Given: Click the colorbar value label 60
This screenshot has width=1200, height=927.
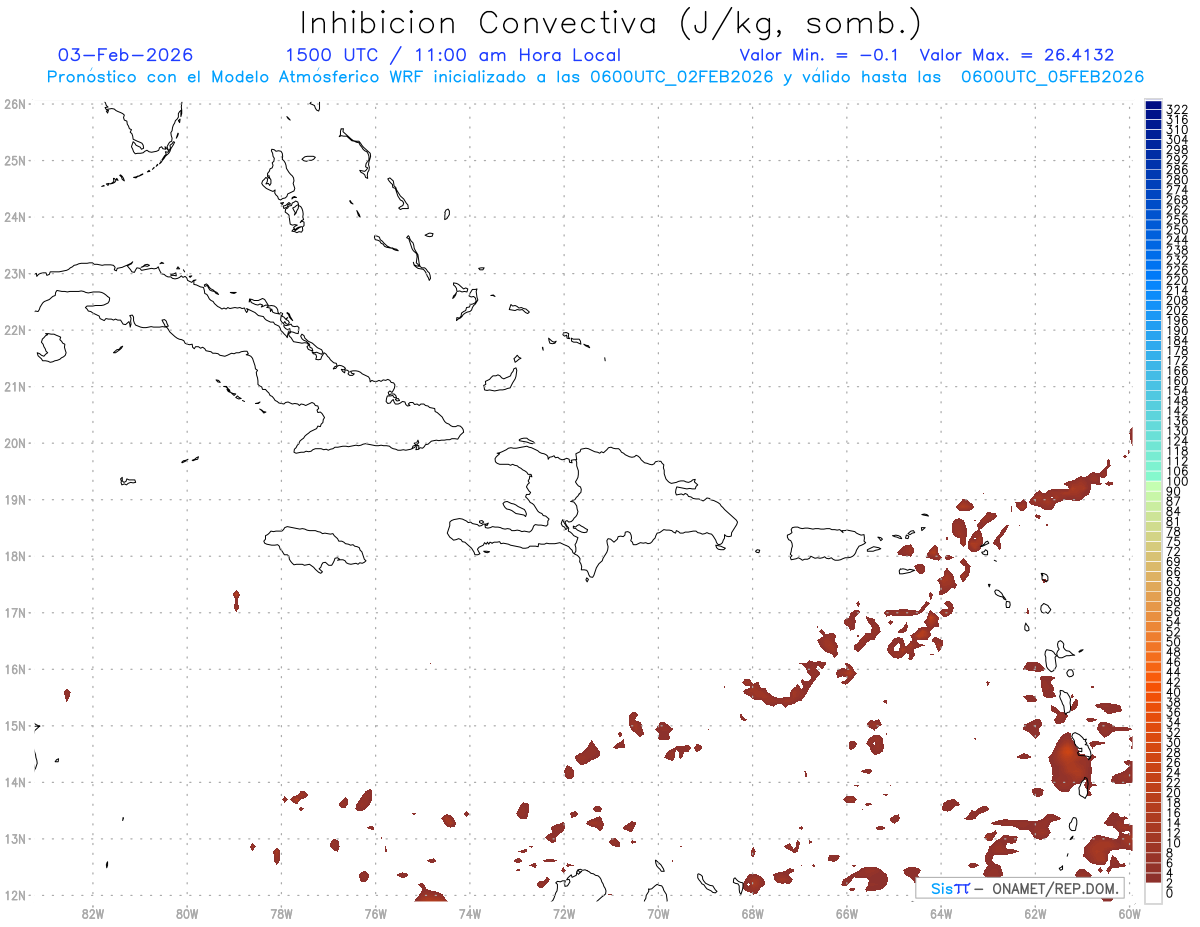Looking at the screenshot, I should (x=1173, y=591).
